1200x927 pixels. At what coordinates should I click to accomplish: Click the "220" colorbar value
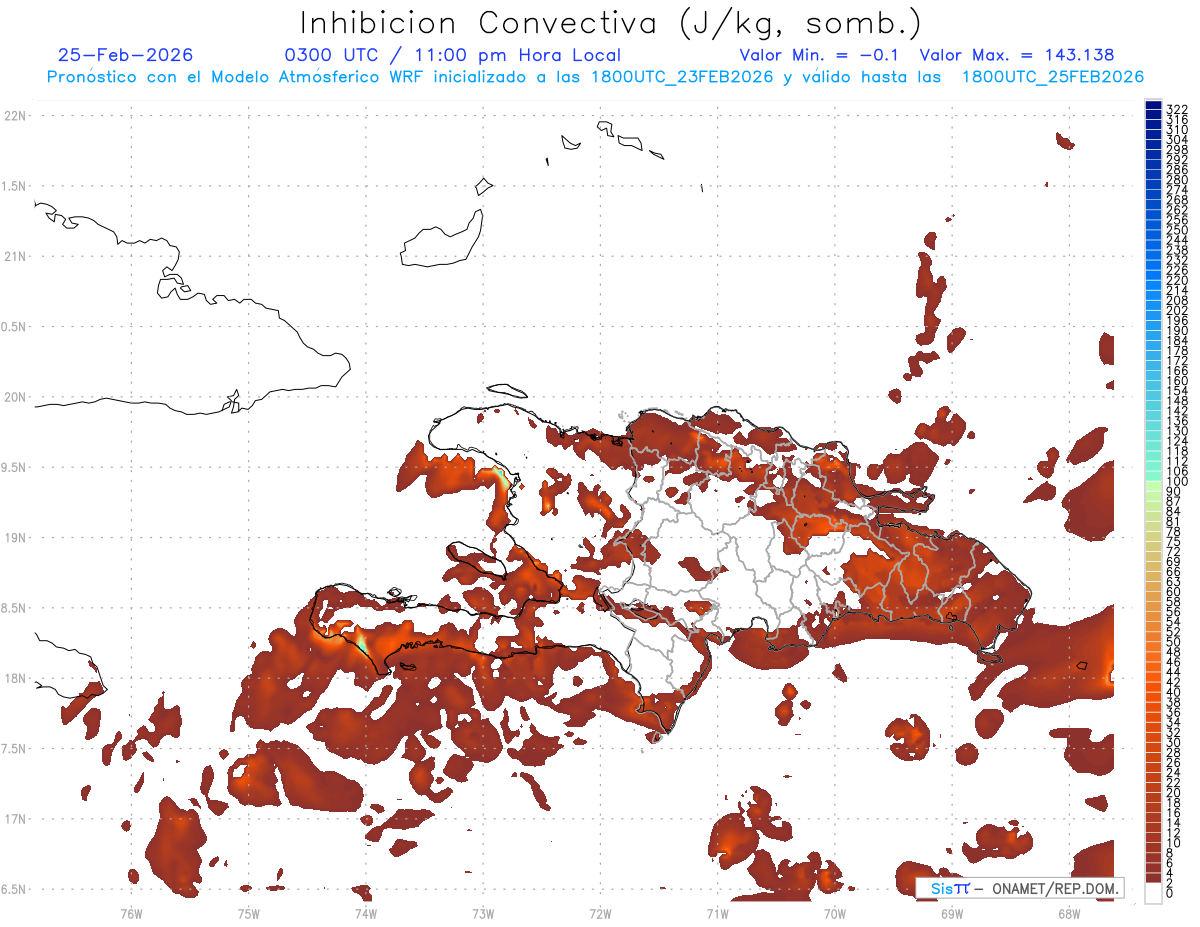point(1176,280)
